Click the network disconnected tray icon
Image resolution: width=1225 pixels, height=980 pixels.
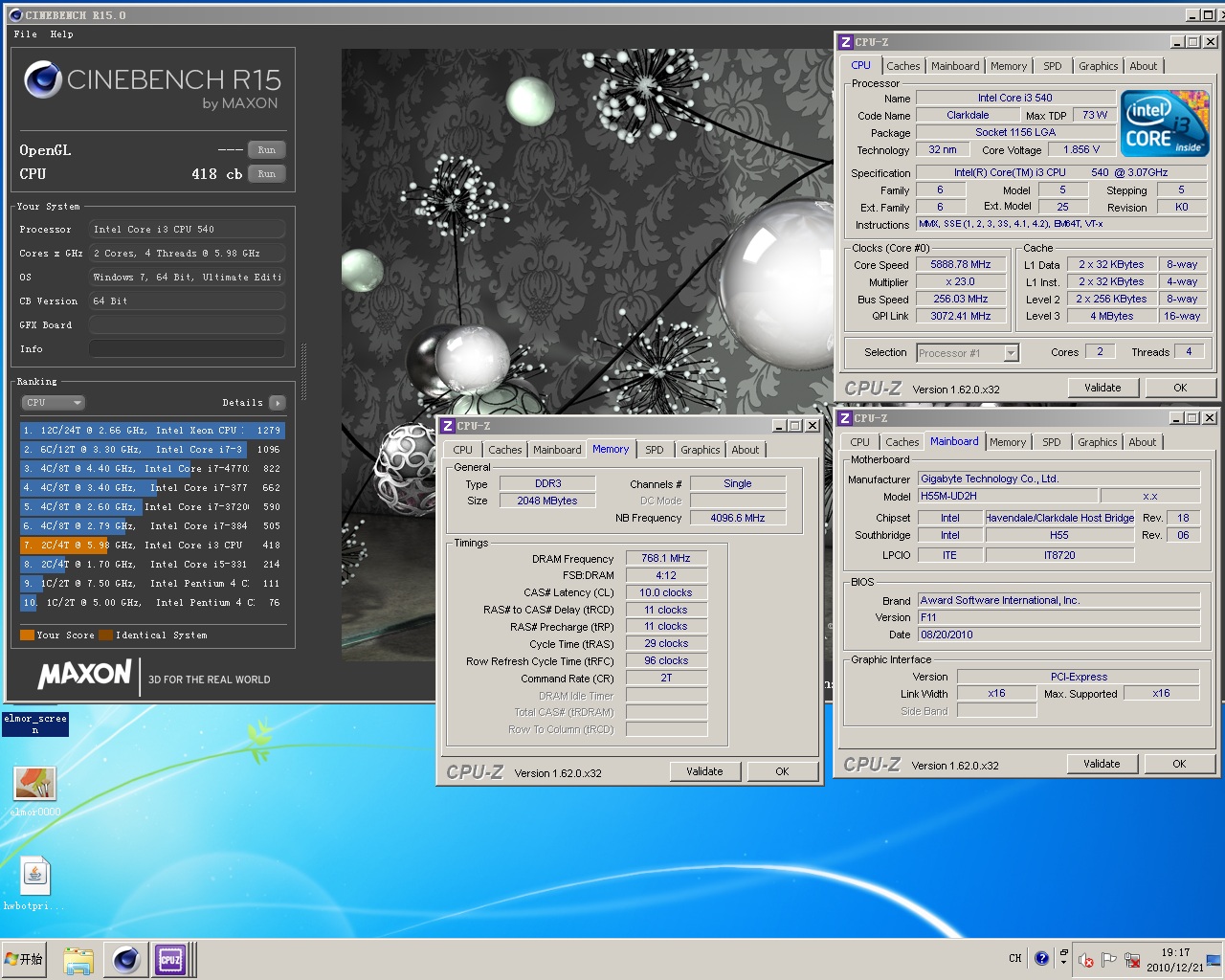[1132, 960]
